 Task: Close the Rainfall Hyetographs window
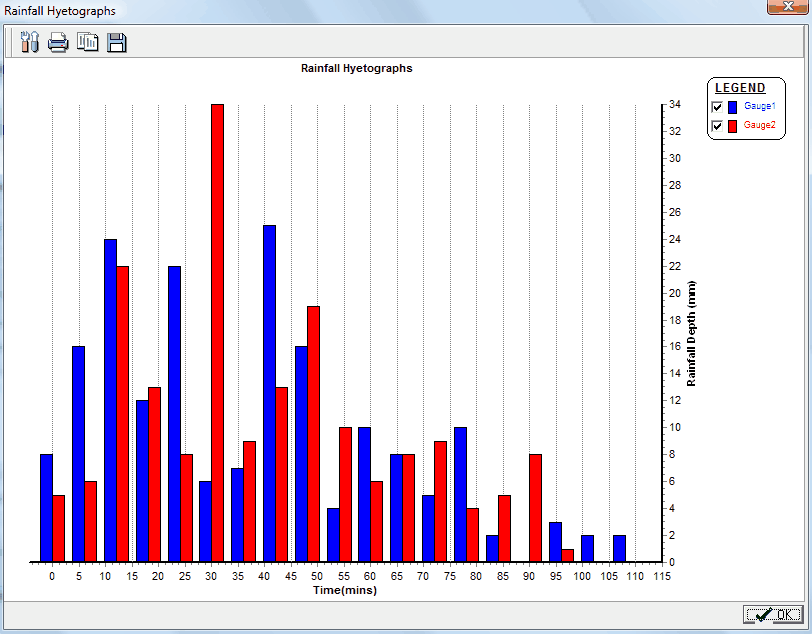[785, 7]
